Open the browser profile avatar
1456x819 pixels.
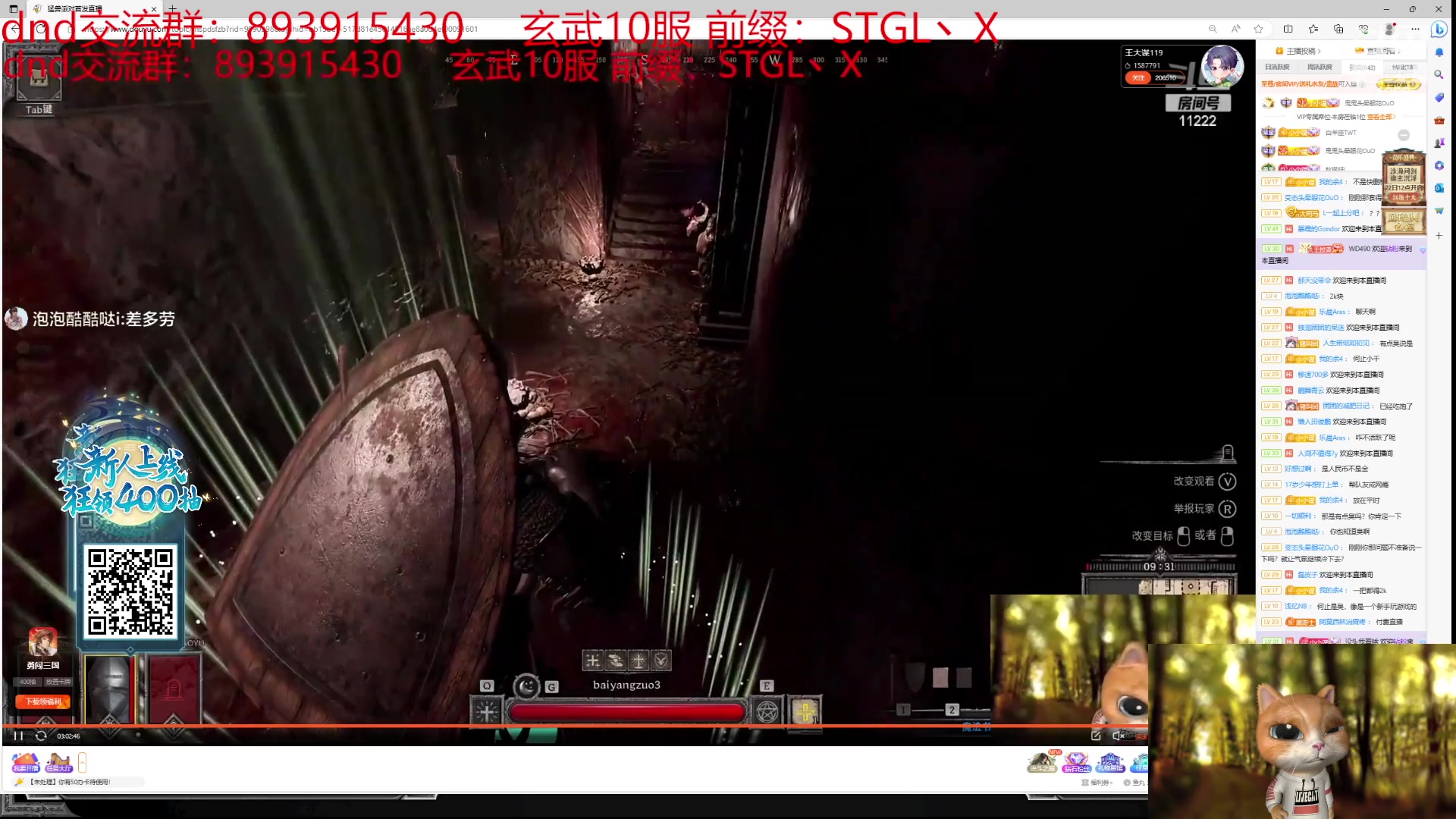pos(1389,29)
